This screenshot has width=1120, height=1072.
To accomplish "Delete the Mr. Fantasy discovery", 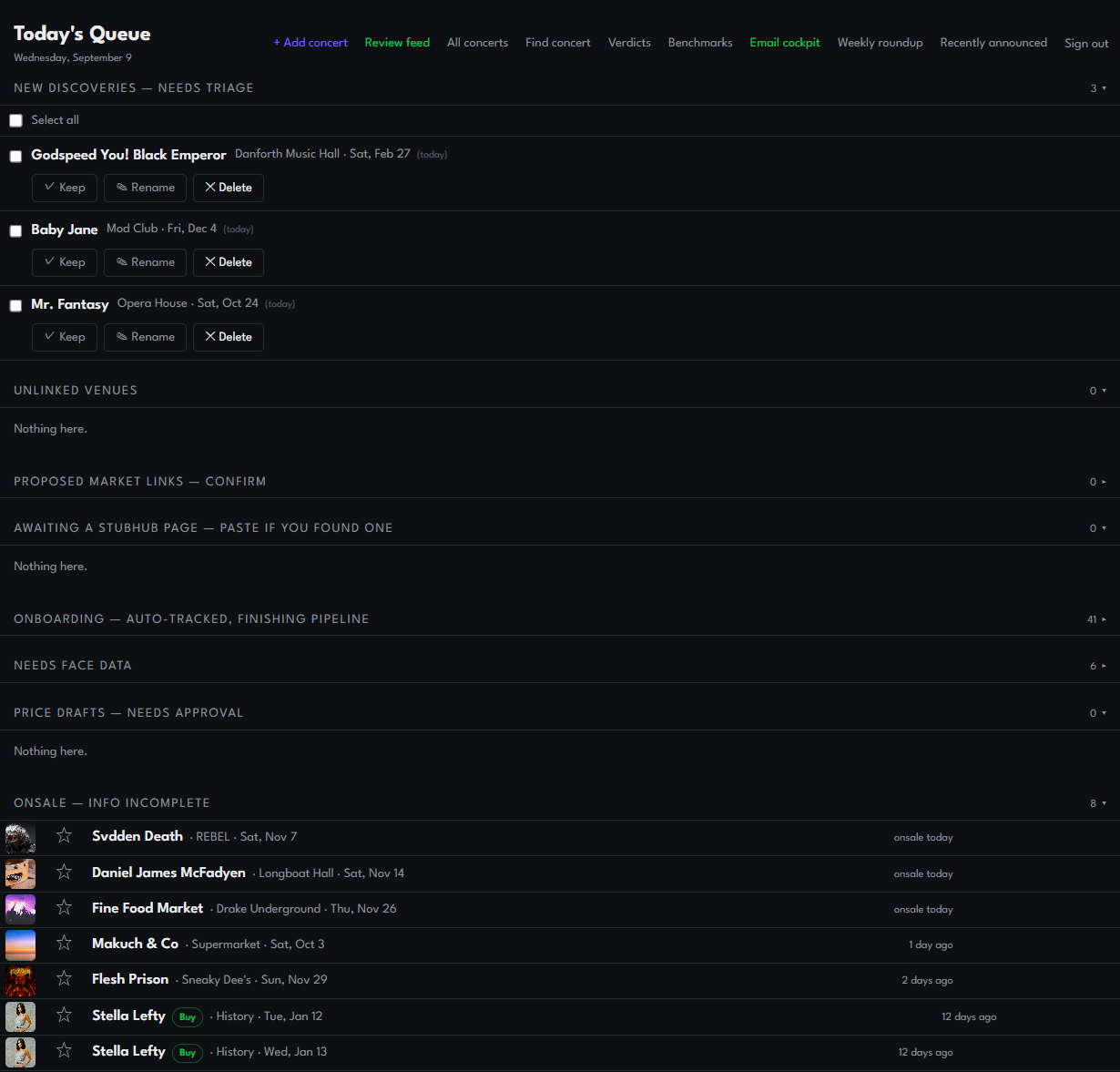I will point(229,337).
